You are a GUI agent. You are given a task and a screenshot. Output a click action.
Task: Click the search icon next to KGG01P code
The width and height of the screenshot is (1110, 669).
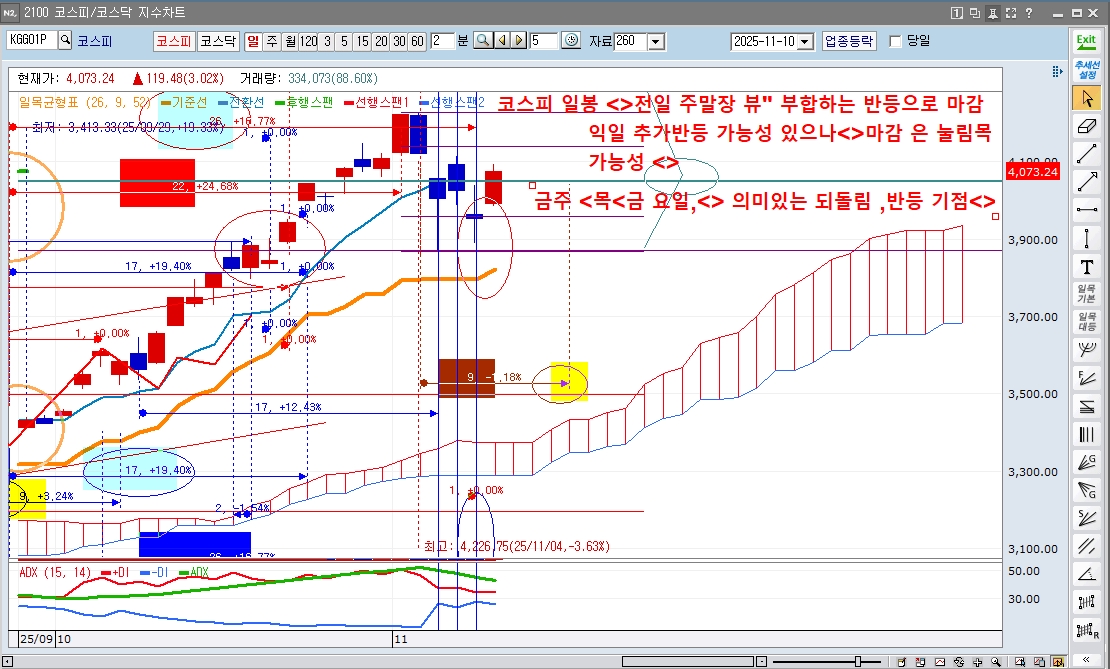[x=66, y=41]
